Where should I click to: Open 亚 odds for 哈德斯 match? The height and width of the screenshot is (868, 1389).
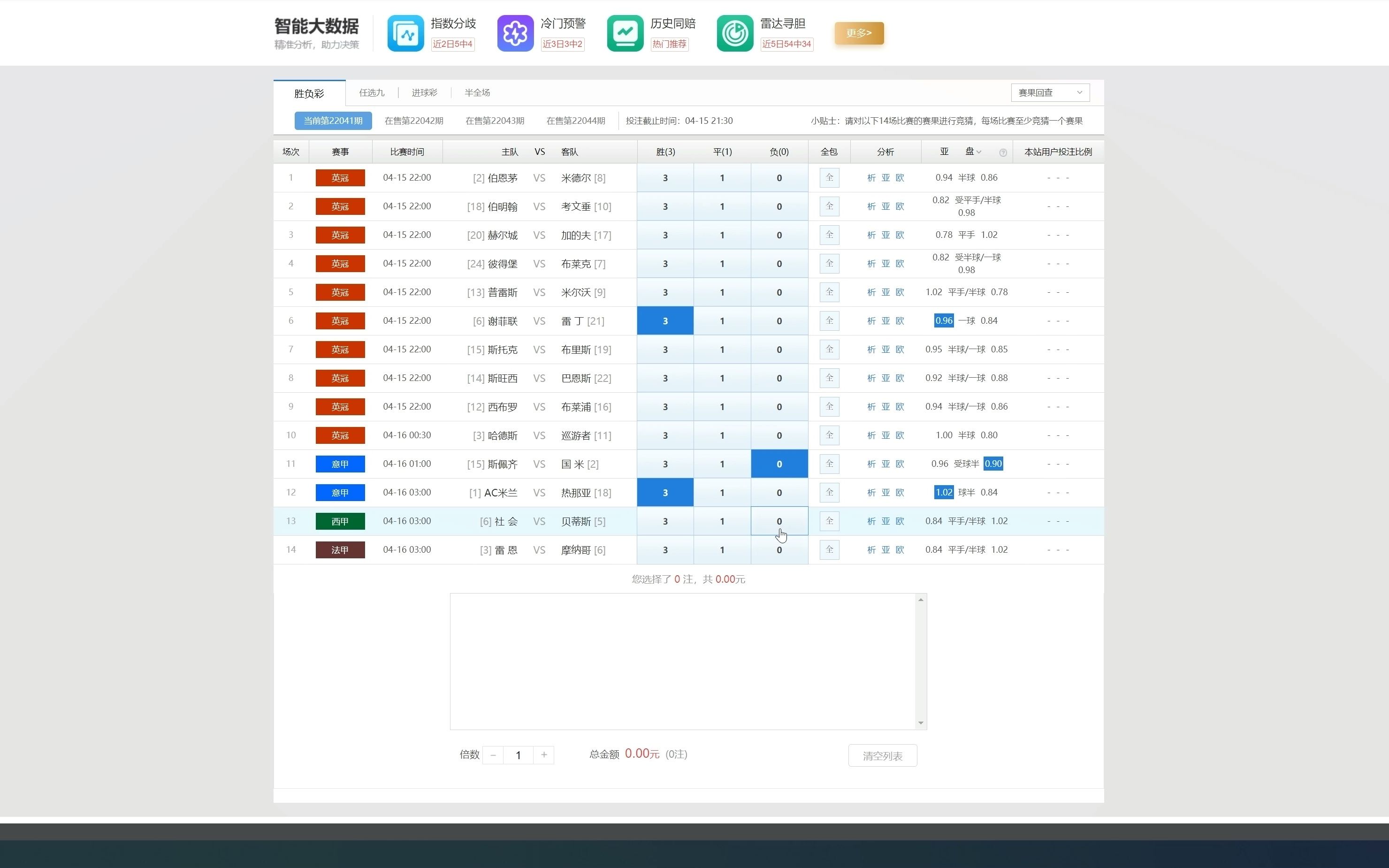click(x=885, y=436)
